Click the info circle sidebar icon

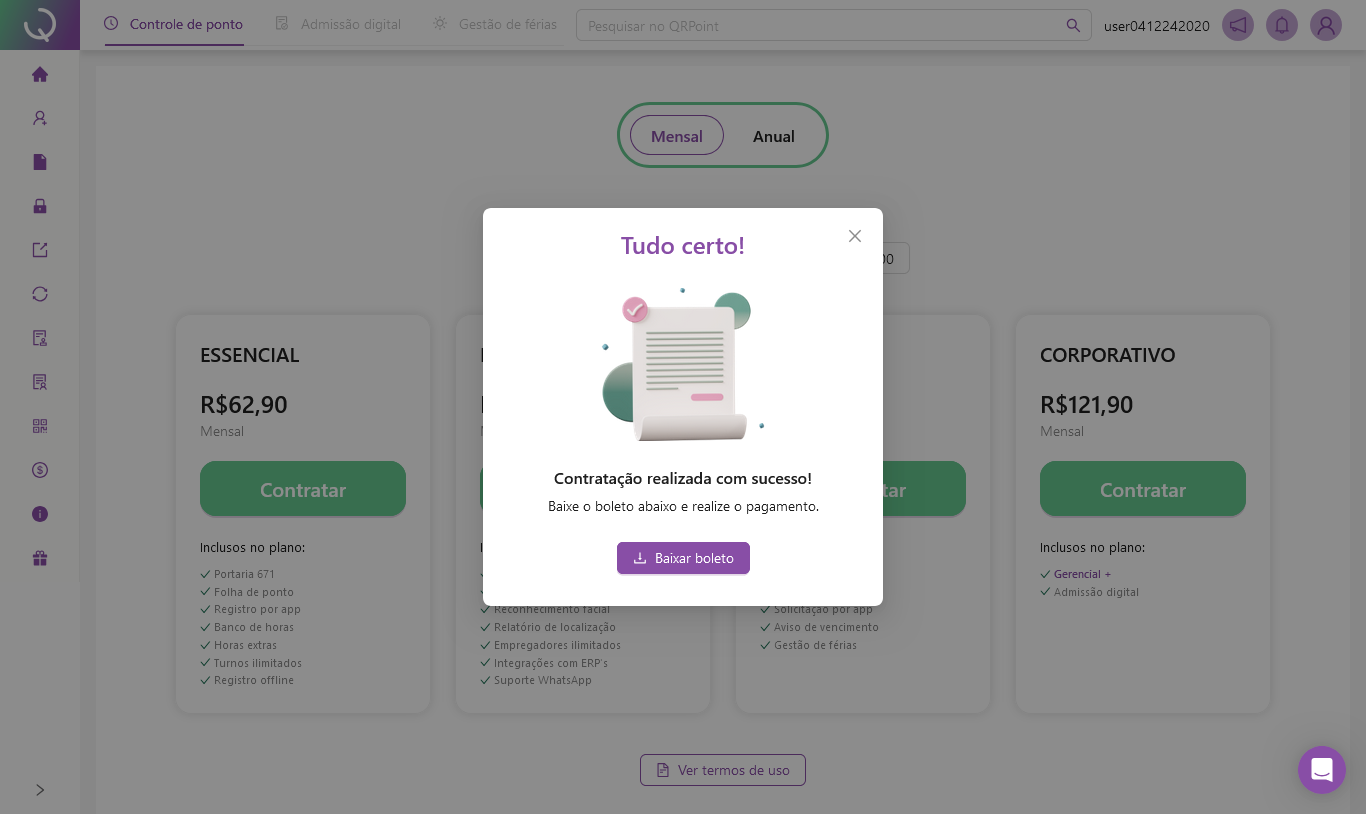(x=40, y=514)
